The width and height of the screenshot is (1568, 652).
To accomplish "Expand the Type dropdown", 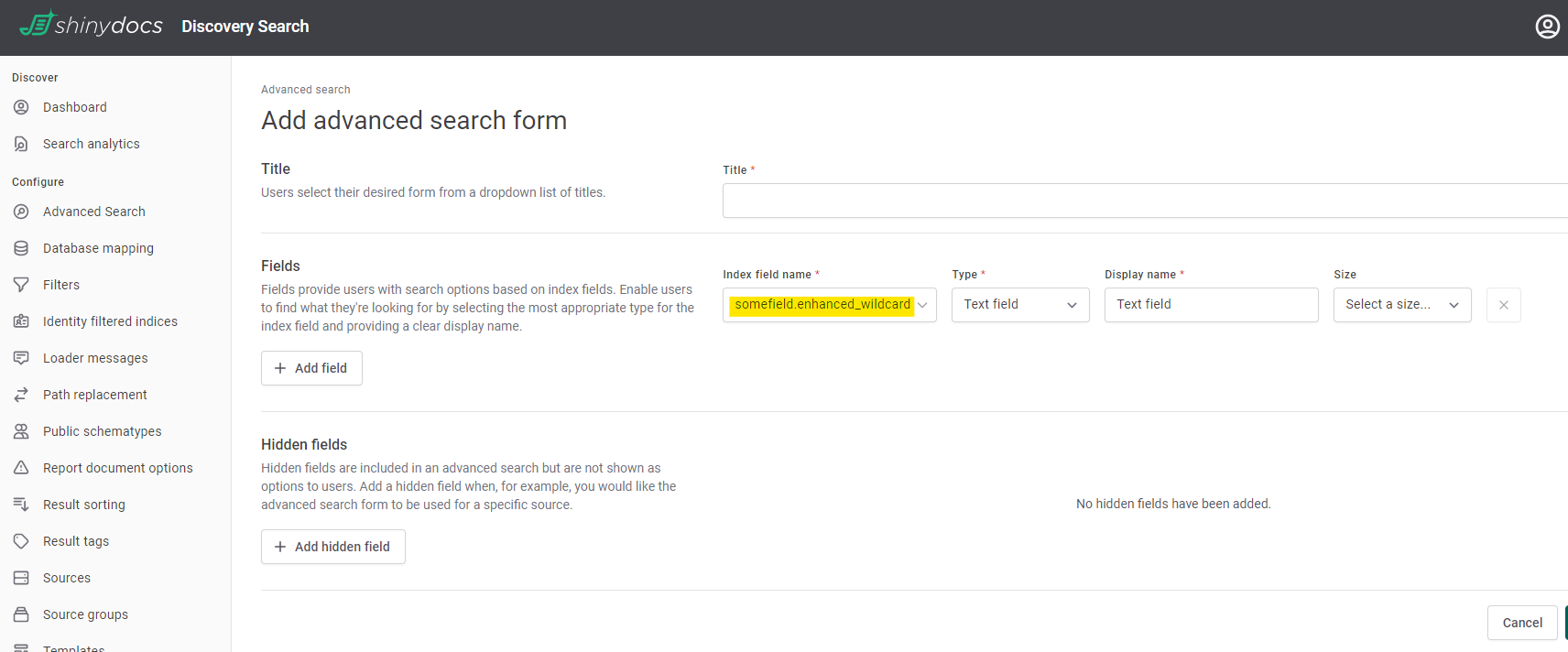I will [x=1019, y=305].
